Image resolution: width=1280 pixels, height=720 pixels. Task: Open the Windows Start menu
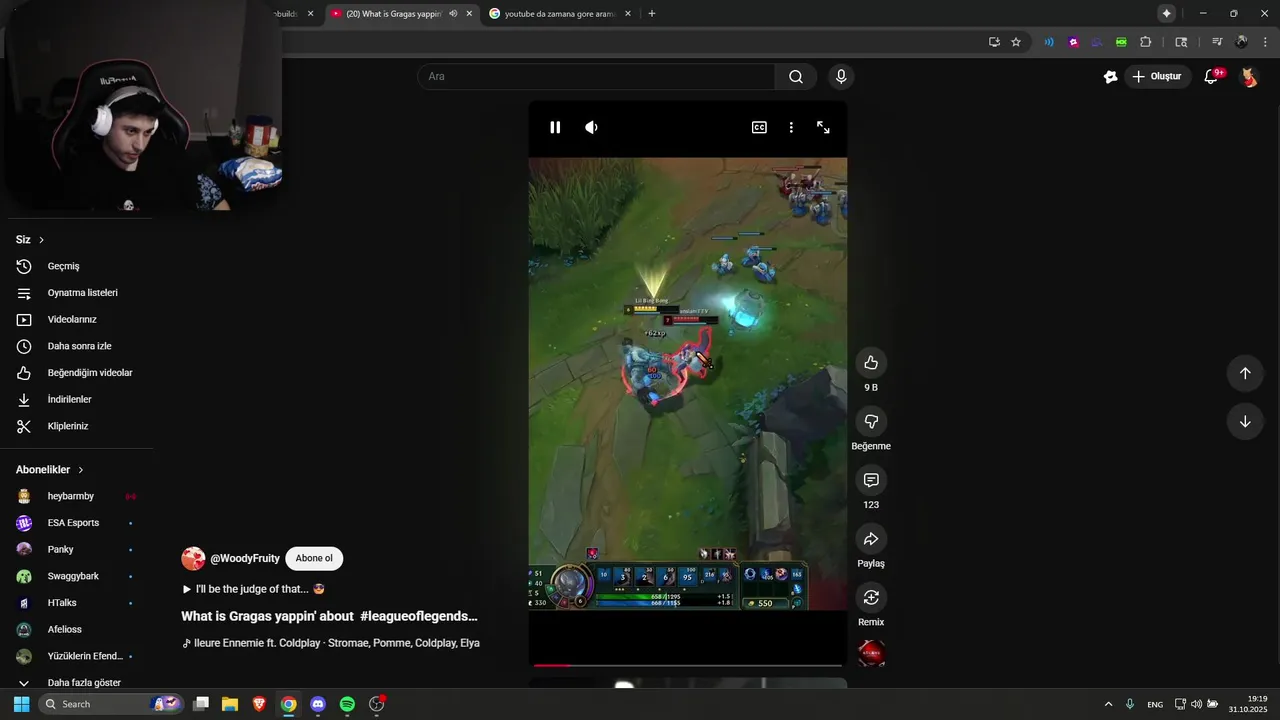coord(21,704)
